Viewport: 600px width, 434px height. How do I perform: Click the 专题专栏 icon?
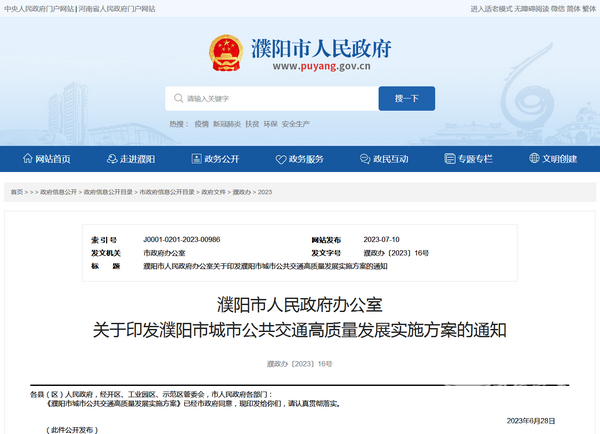(x=450, y=159)
